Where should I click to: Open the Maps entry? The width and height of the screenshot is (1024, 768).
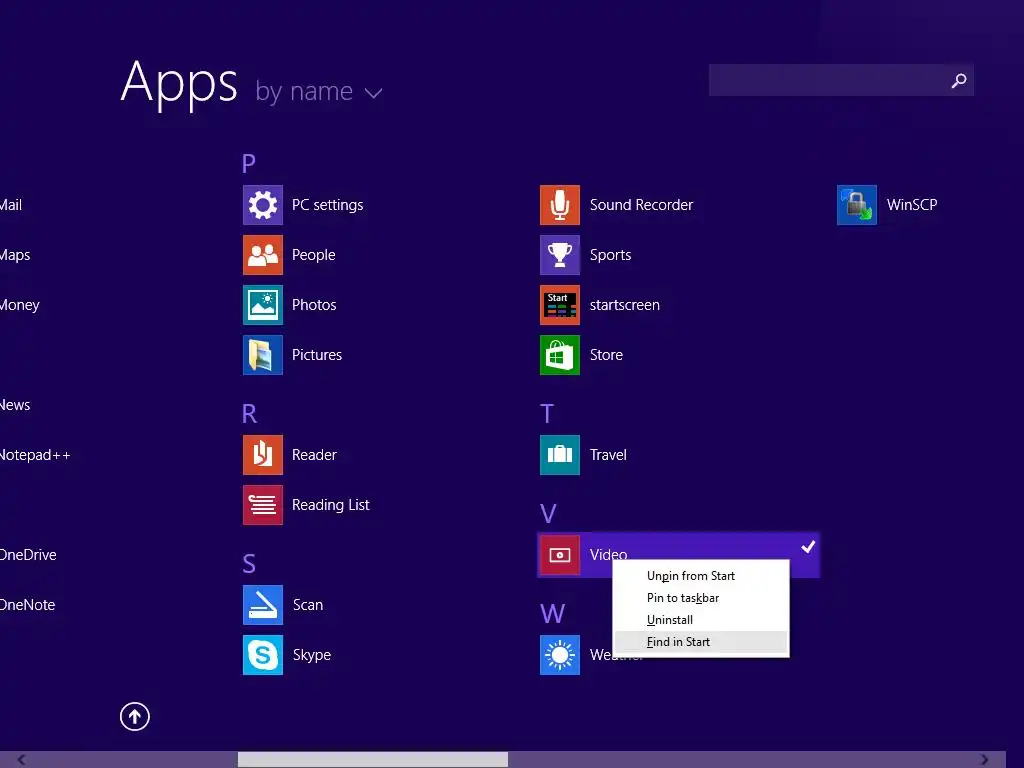pos(14,255)
